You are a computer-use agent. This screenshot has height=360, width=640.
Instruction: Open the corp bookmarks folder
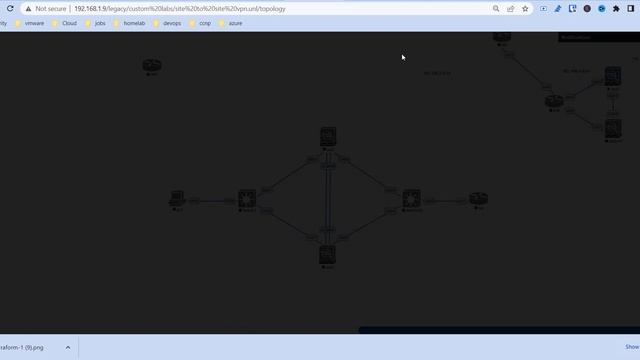pos(200,23)
